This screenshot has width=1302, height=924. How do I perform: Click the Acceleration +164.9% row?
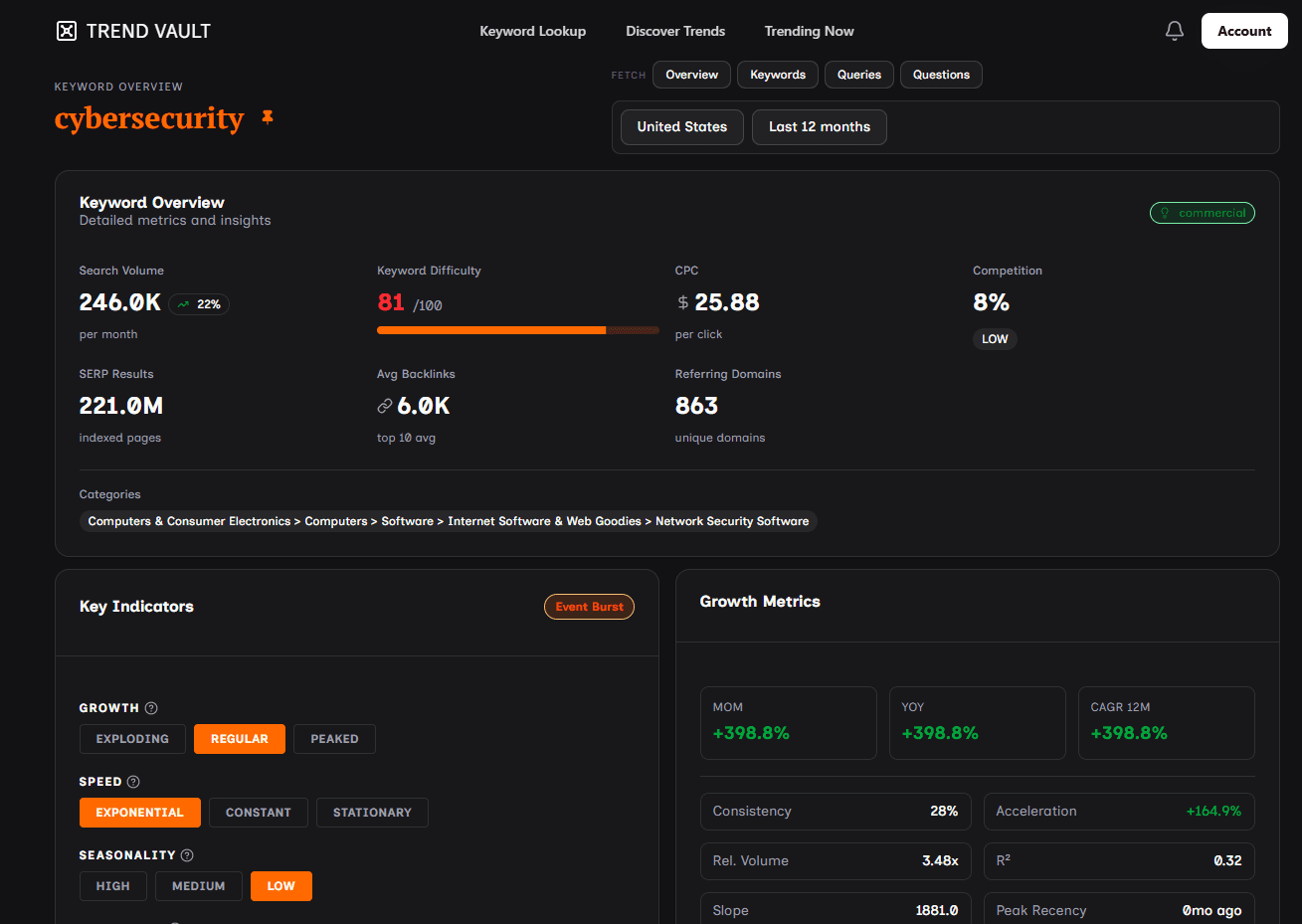click(1119, 812)
